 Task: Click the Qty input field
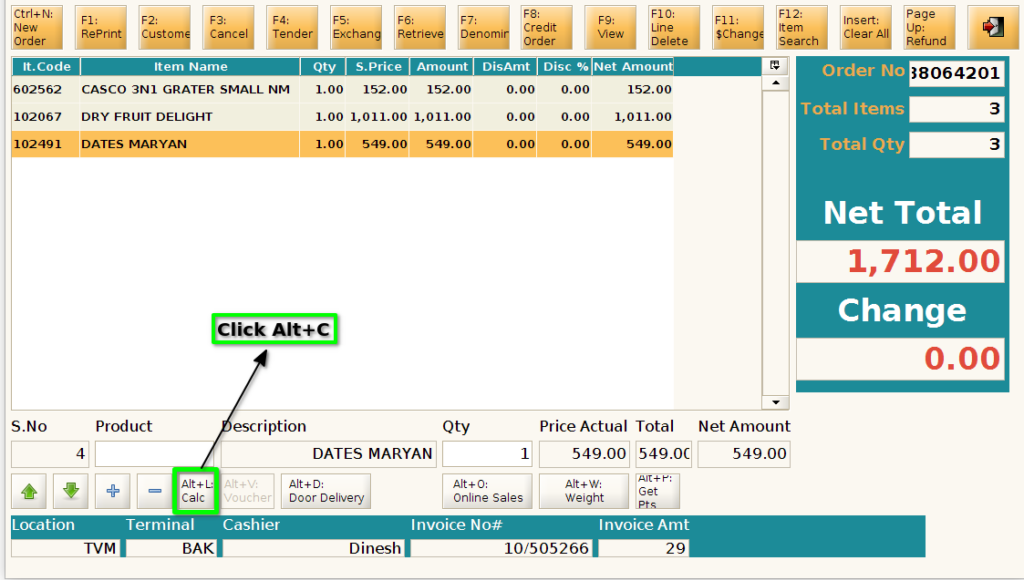487,454
